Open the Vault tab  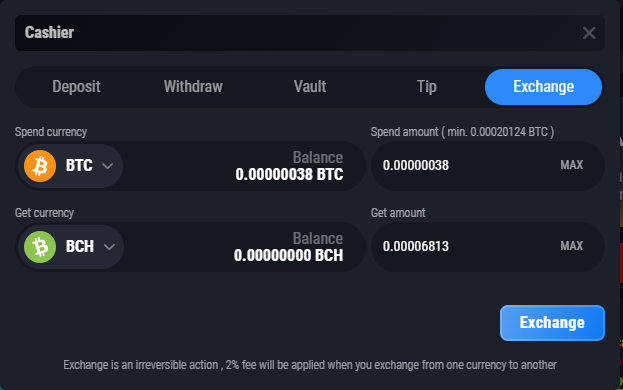[x=310, y=87]
